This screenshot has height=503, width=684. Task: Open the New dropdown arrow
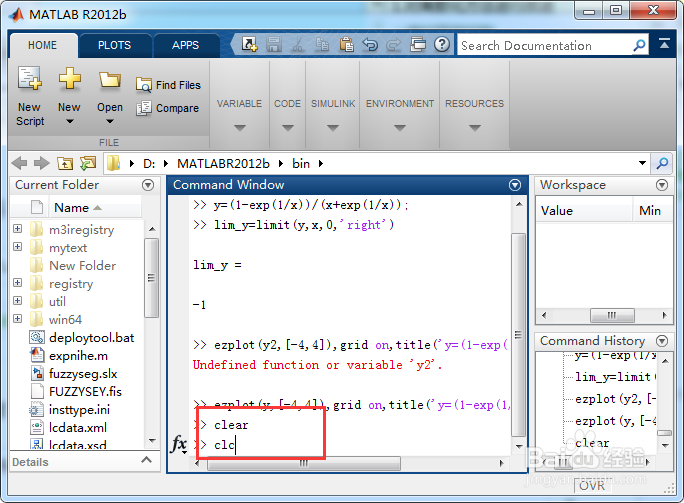coord(70,122)
